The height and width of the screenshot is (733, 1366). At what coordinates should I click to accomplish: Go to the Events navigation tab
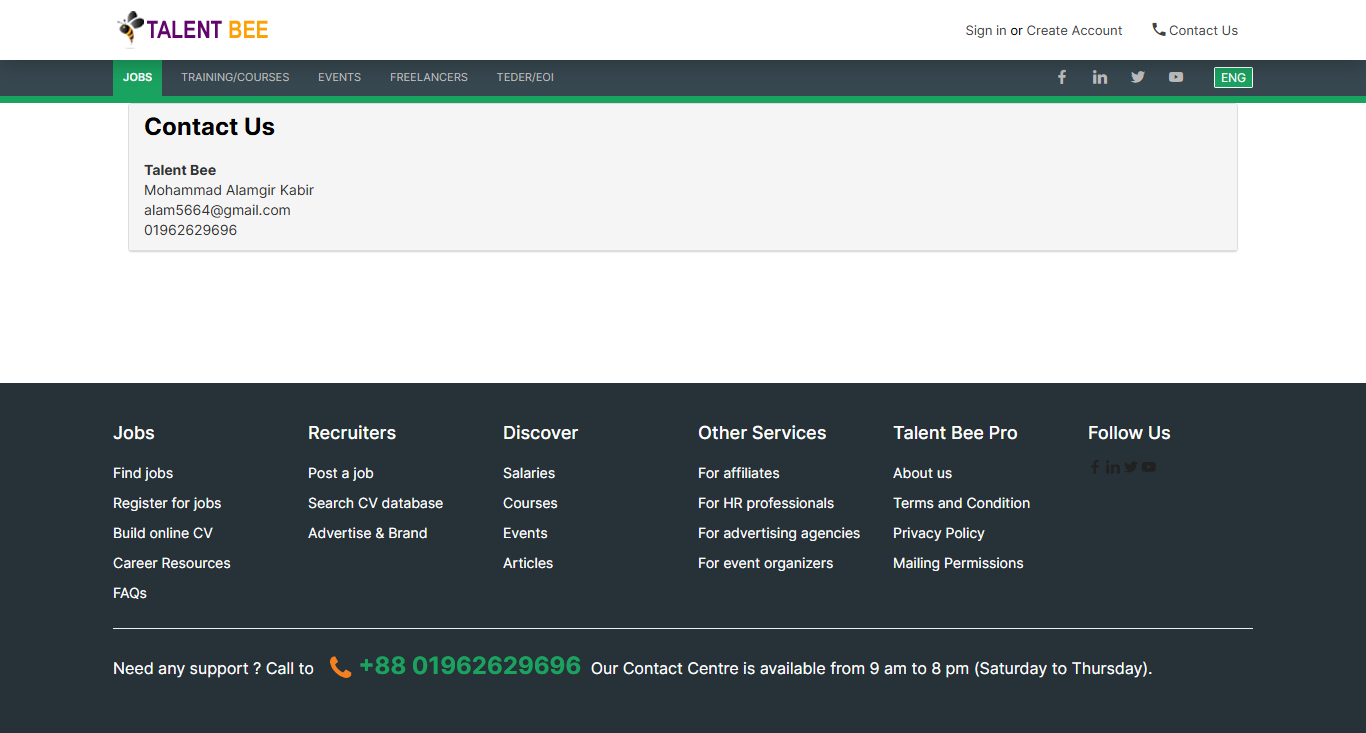339,77
